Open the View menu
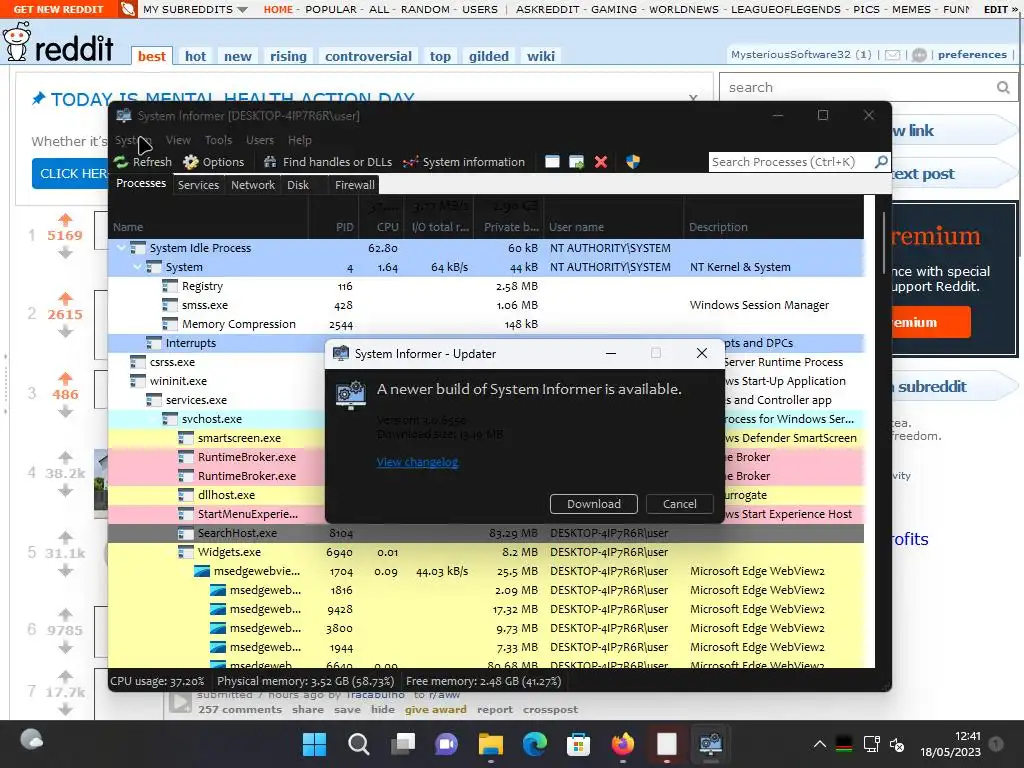 click(178, 140)
